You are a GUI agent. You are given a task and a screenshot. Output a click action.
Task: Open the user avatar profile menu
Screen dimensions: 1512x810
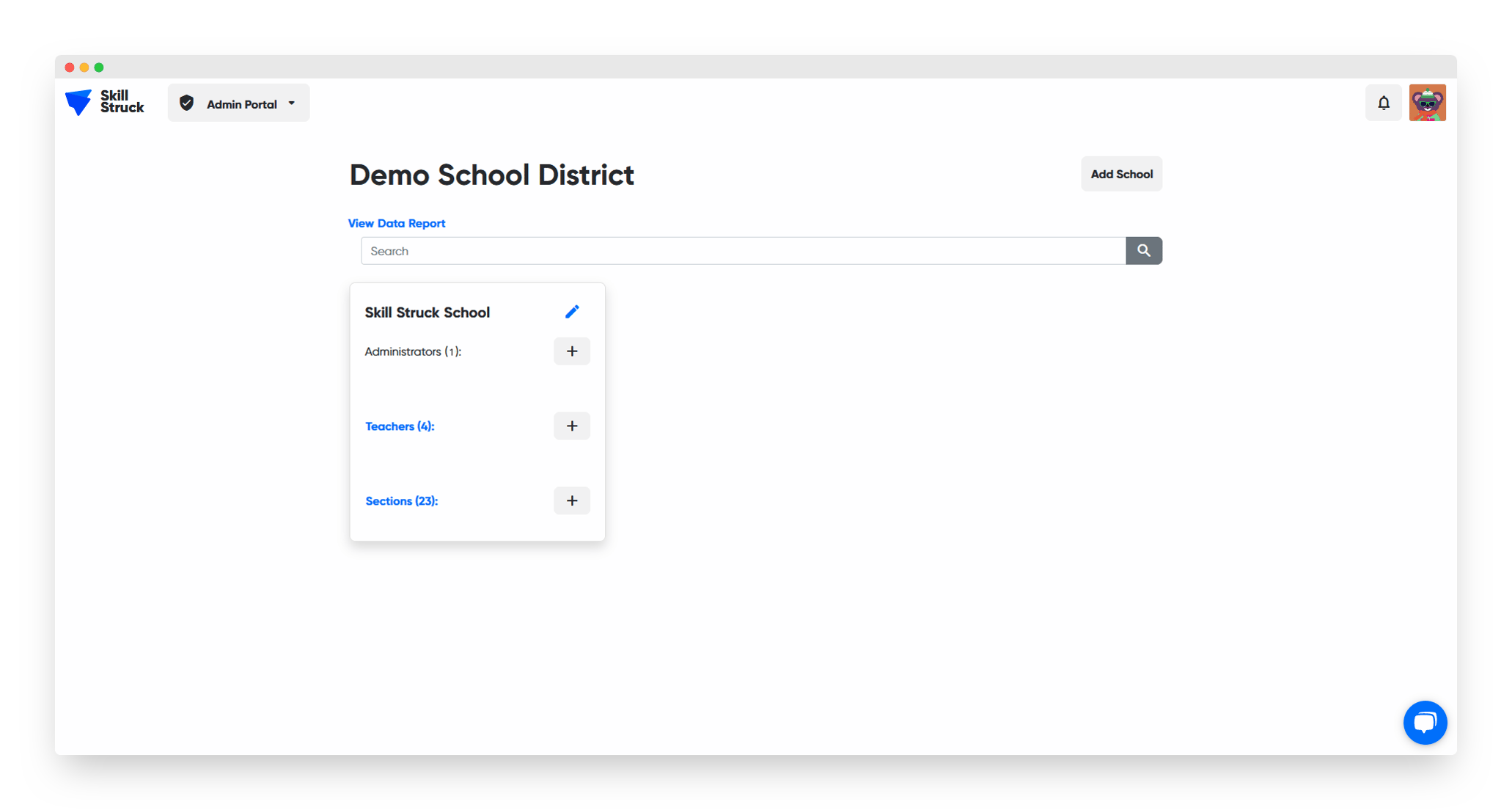click(x=1426, y=103)
